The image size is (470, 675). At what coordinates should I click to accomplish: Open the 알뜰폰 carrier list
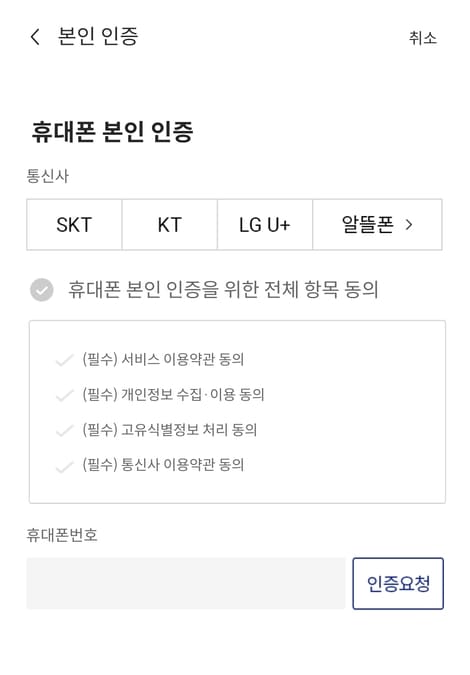[x=377, y=225]
